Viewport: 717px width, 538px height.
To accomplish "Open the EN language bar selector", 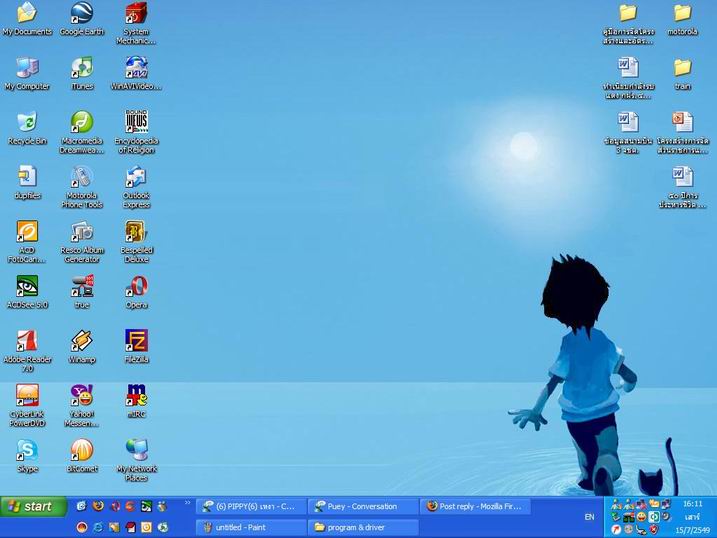I will [x=589, y=517].
